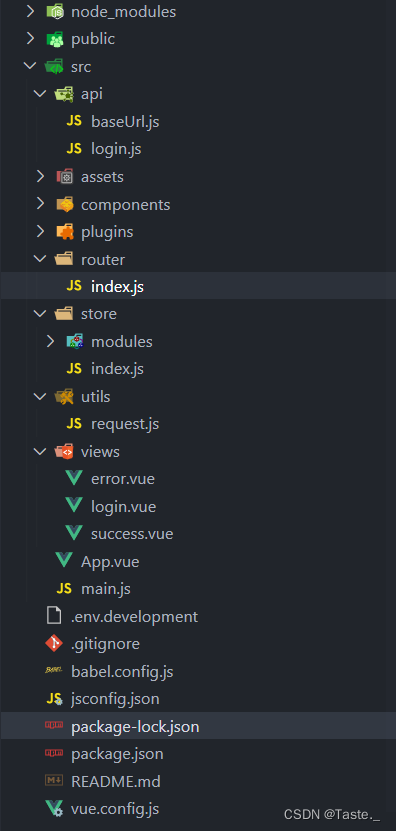Click the npm icon beside package.json

click(x=54, y=754)
